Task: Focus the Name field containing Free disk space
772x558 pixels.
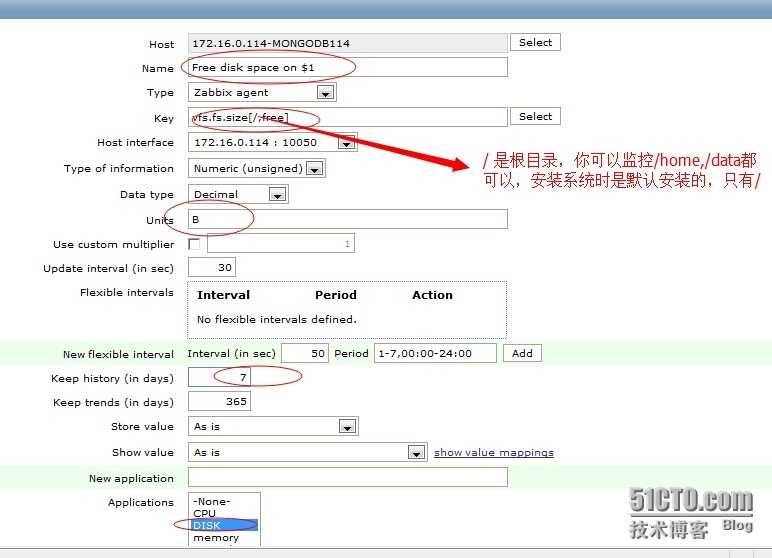Action: click(348, 67)
